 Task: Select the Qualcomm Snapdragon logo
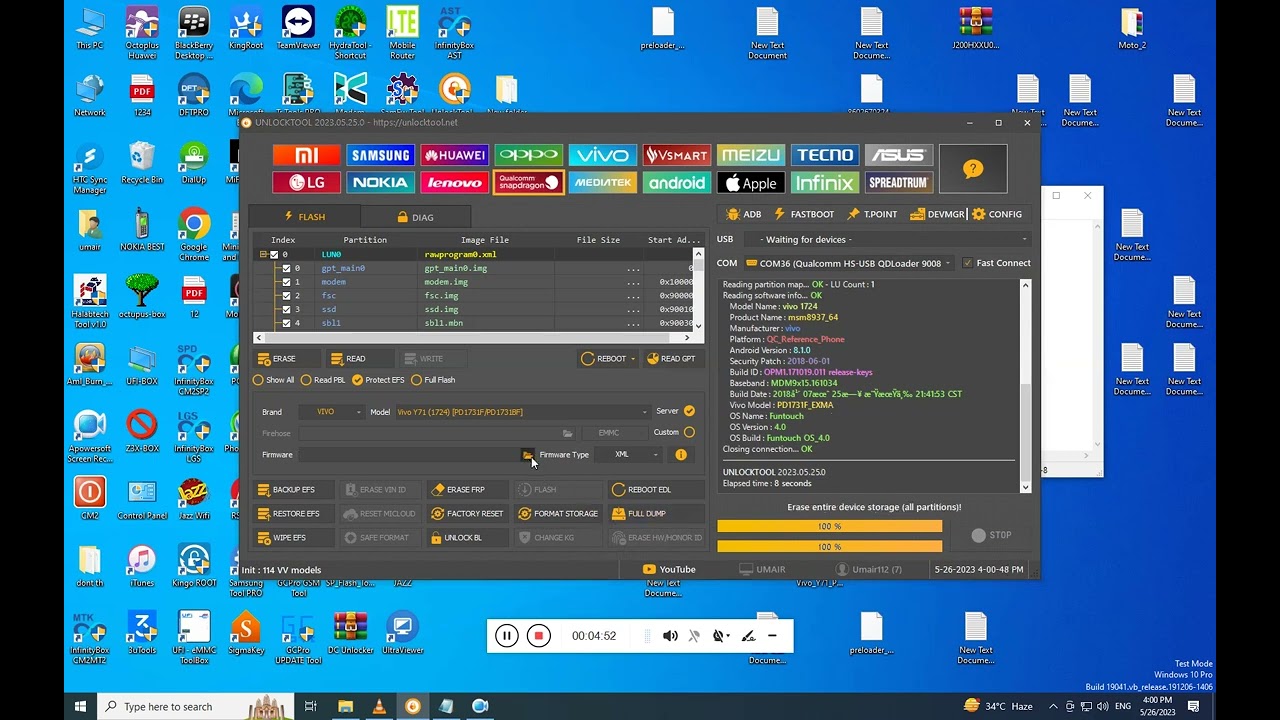(528, 183)
